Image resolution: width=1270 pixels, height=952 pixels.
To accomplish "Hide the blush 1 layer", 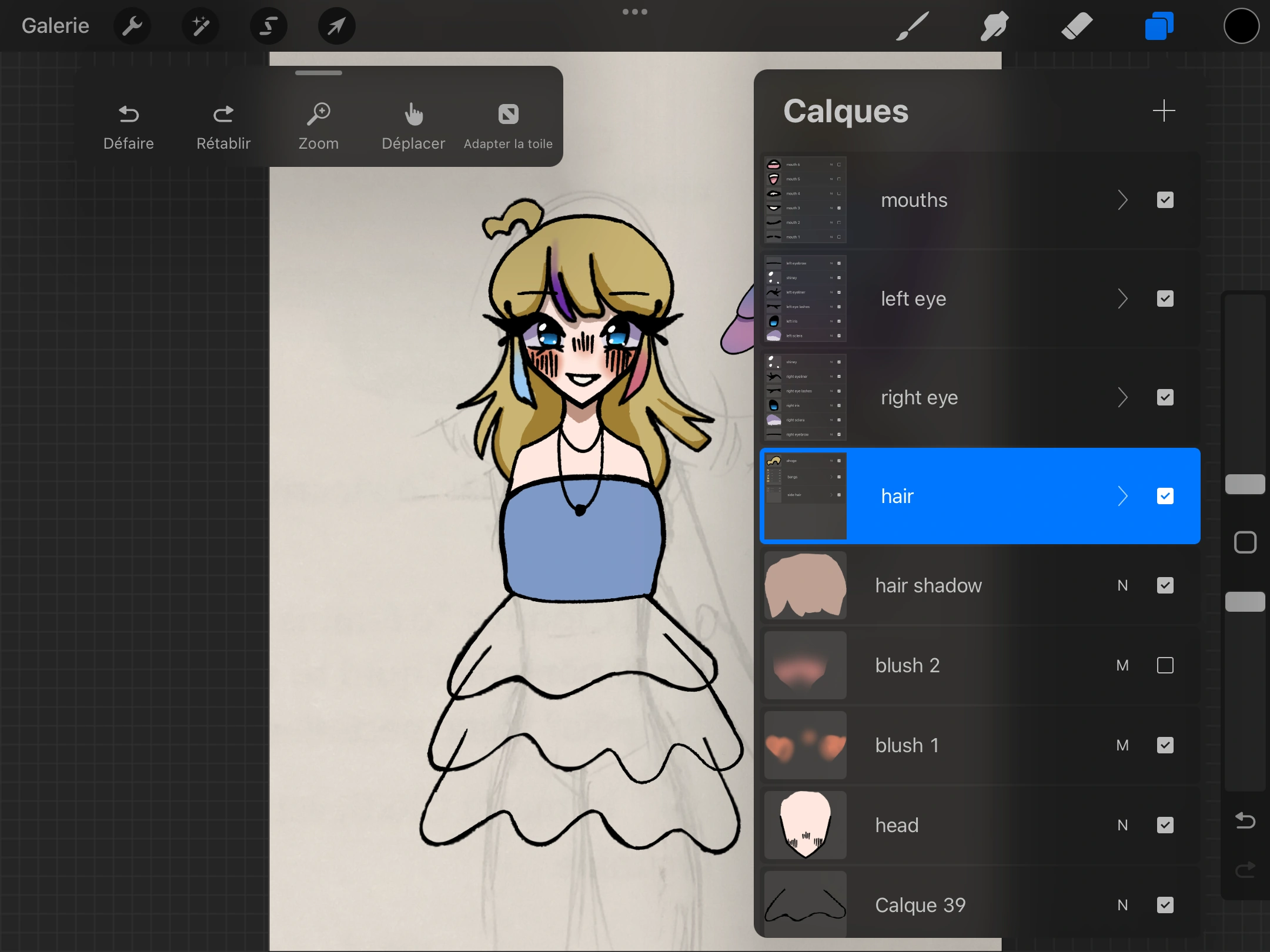I will 1165,745.
